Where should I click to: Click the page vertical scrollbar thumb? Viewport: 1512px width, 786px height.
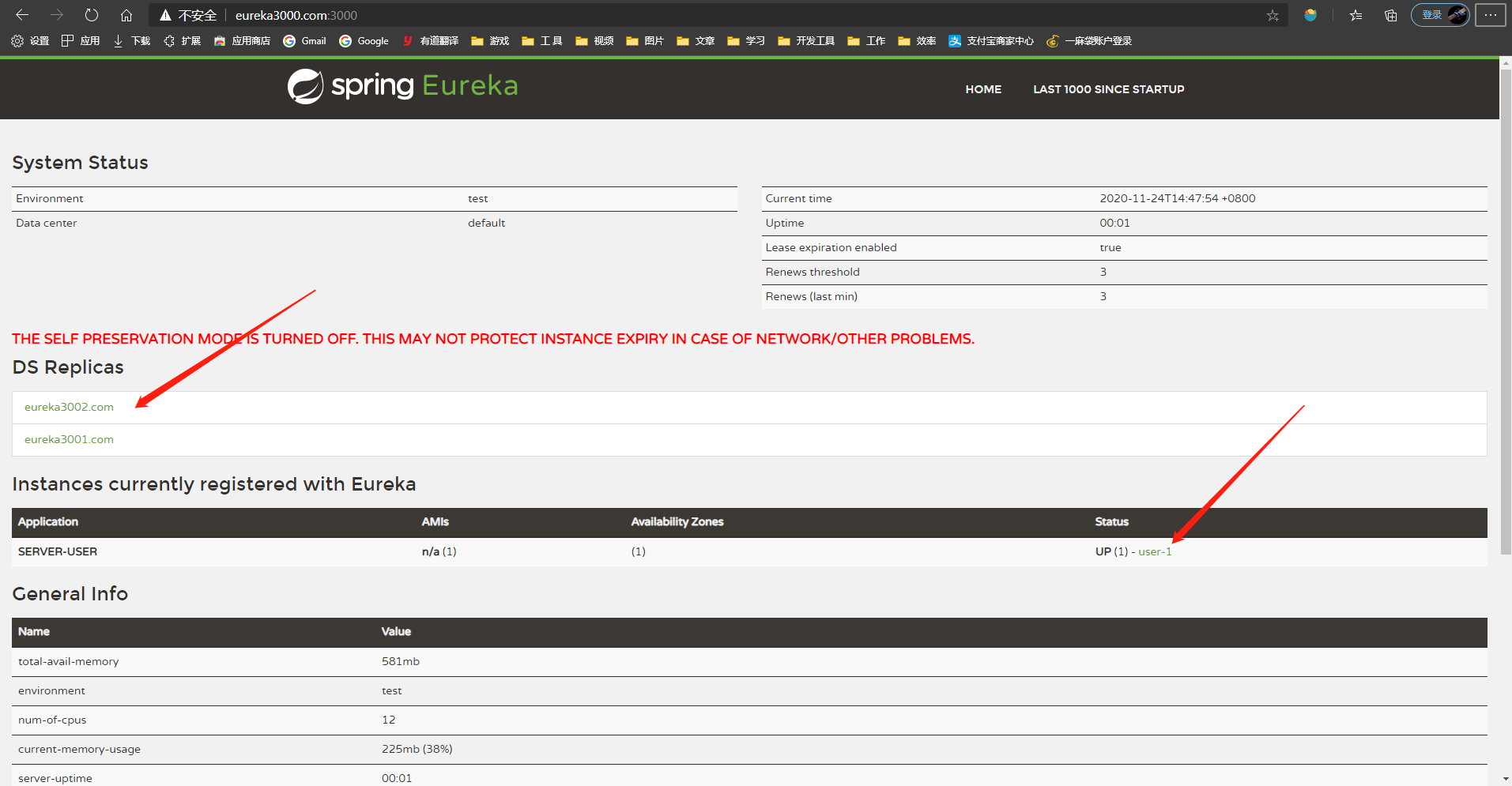[x=1506, y=311]
